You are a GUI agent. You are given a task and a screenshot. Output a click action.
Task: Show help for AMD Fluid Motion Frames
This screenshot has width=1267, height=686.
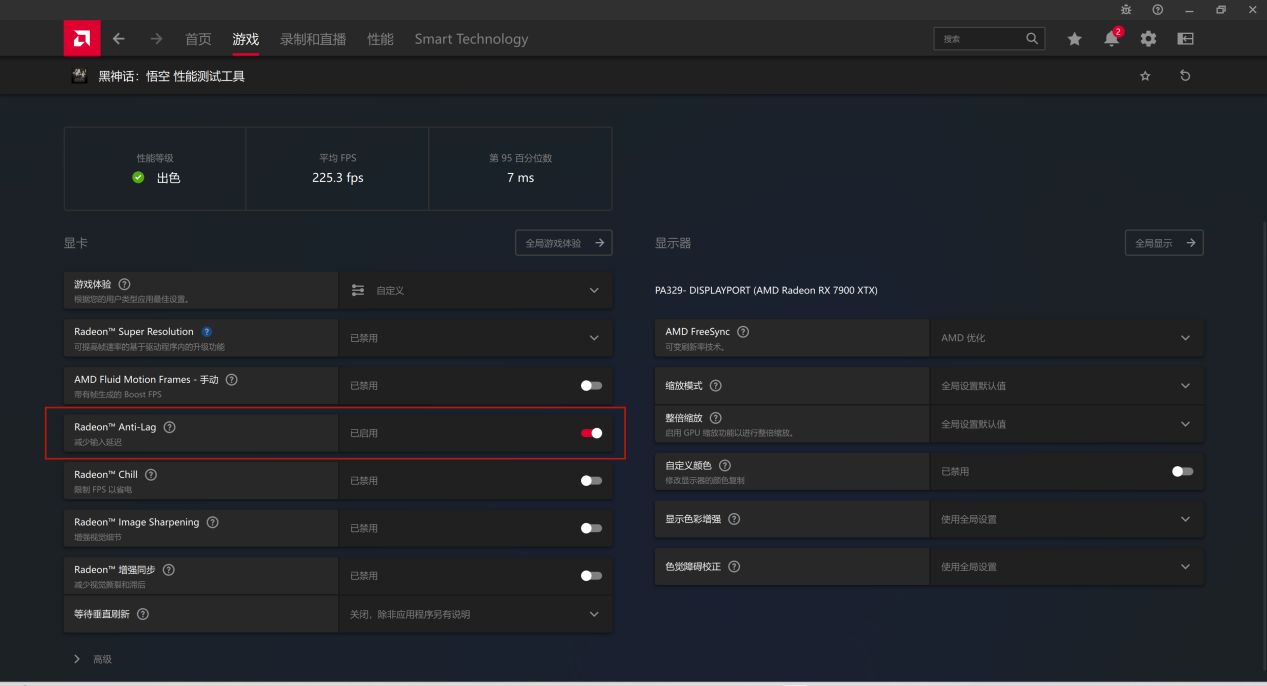point(232,380)
